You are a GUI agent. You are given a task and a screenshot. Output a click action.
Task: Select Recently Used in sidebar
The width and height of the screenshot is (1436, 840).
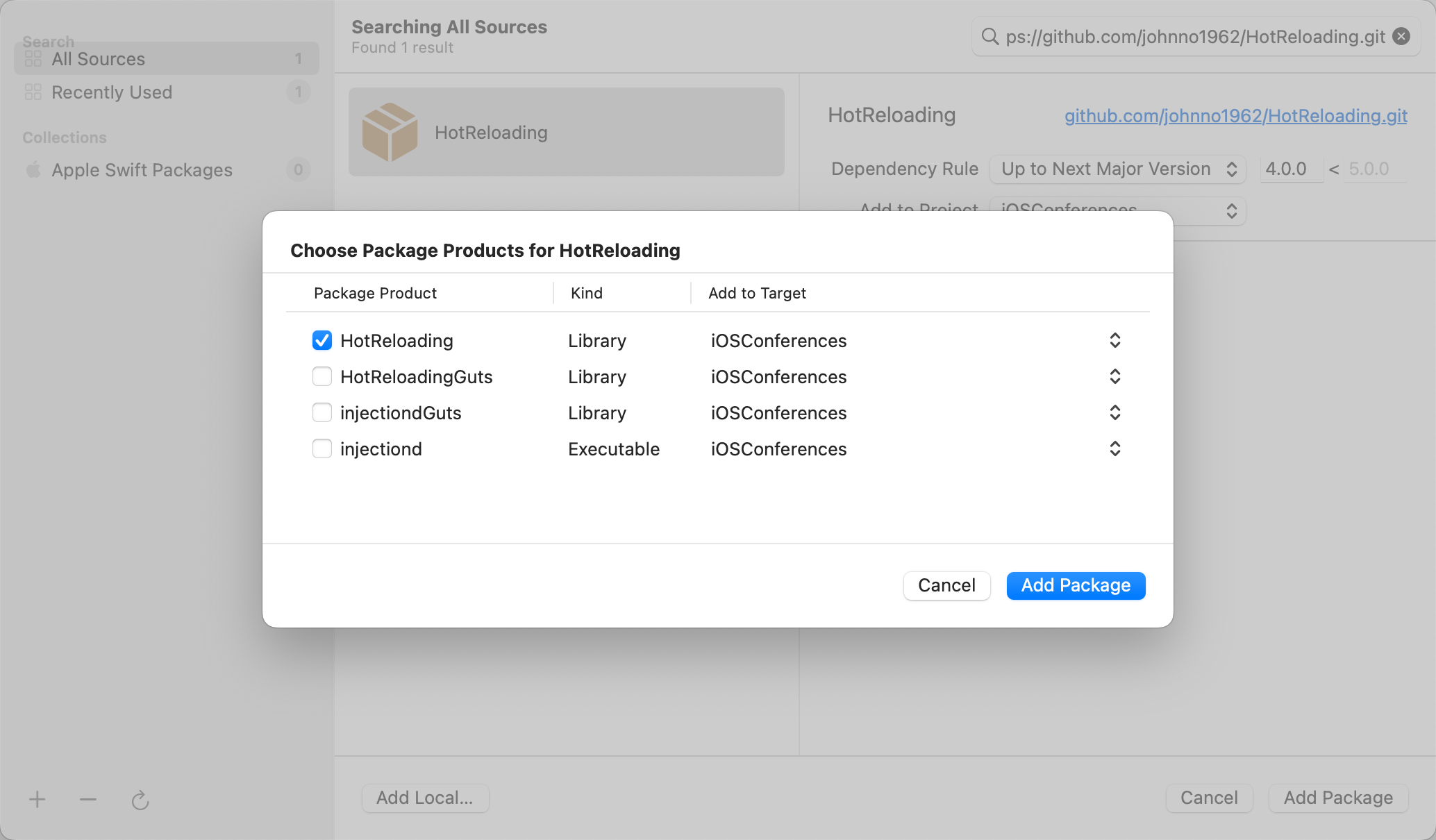167,92
